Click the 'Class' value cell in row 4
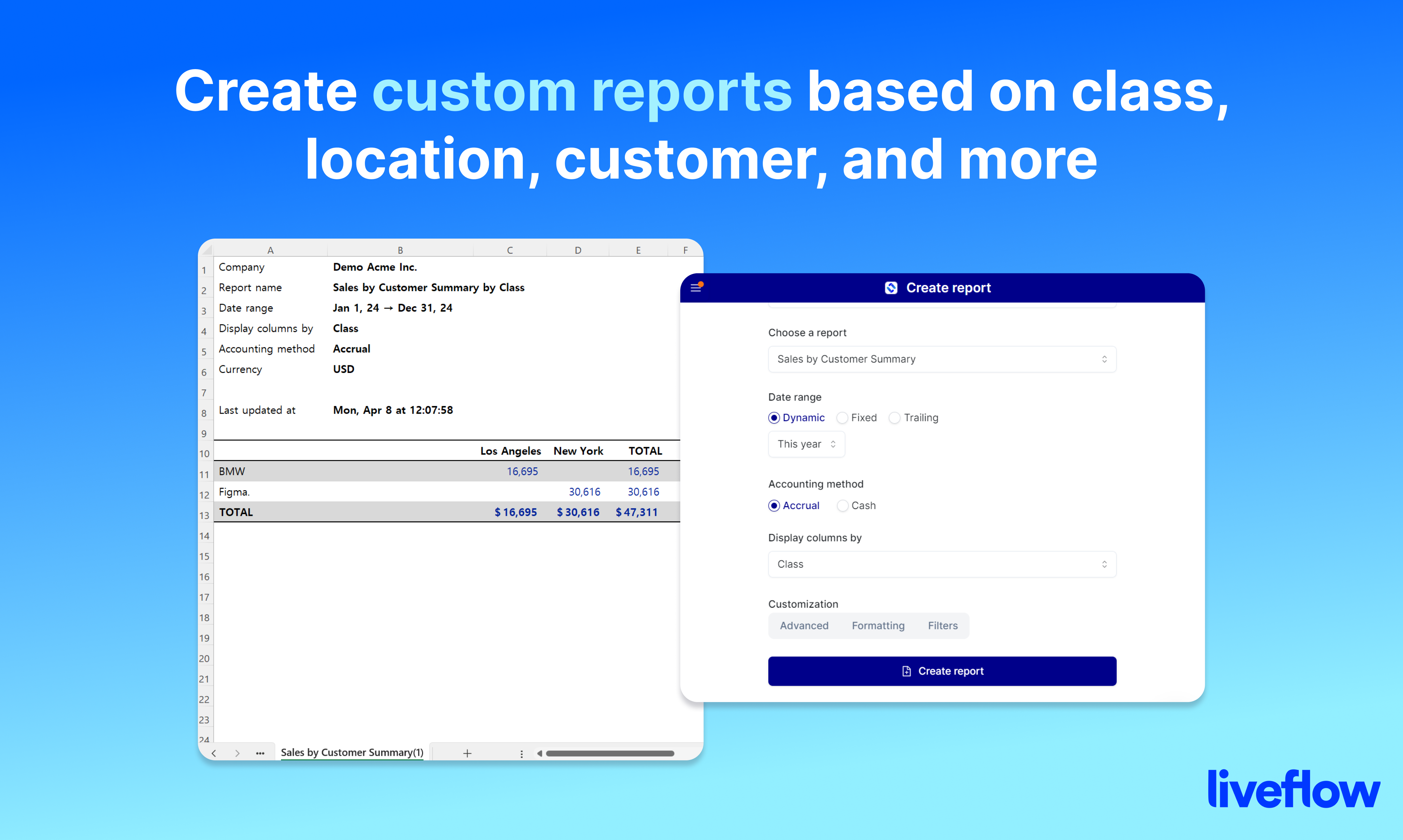1403x840 pixels. [345, 328]
